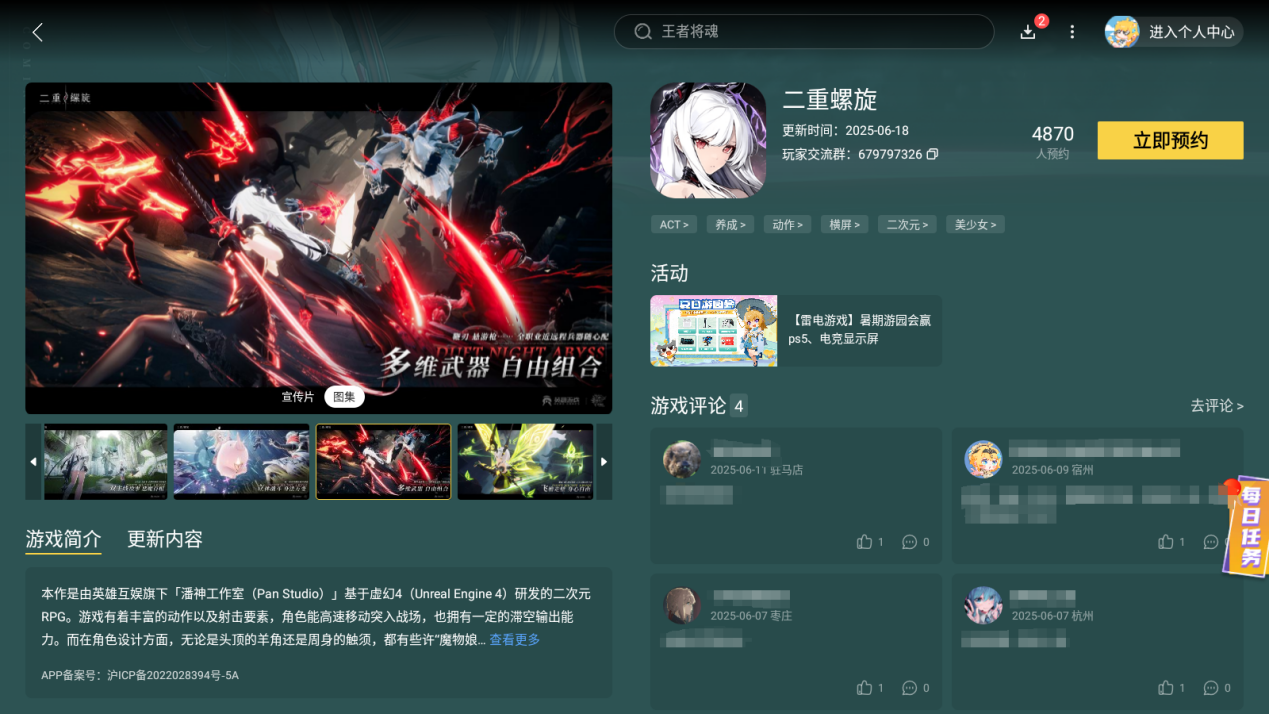Open the avatar of the 宿州 reviewer

(x=983, y=460)
